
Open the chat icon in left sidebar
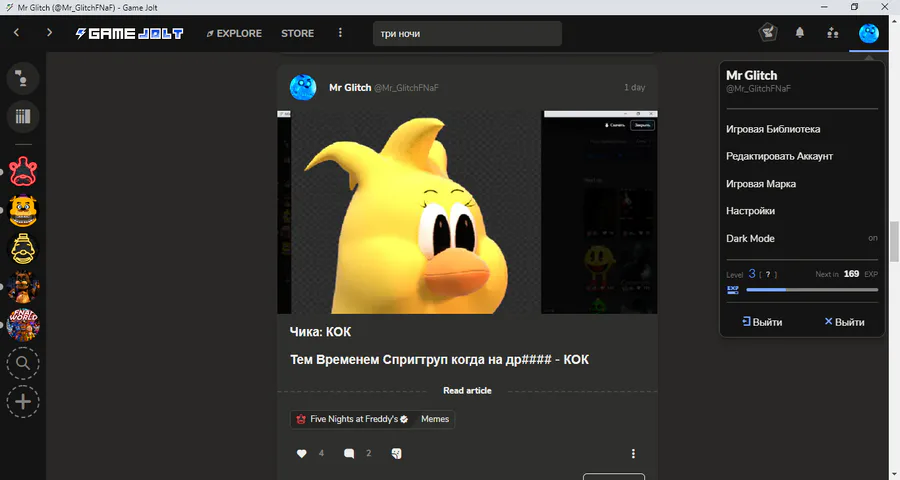tap(23, 78)
